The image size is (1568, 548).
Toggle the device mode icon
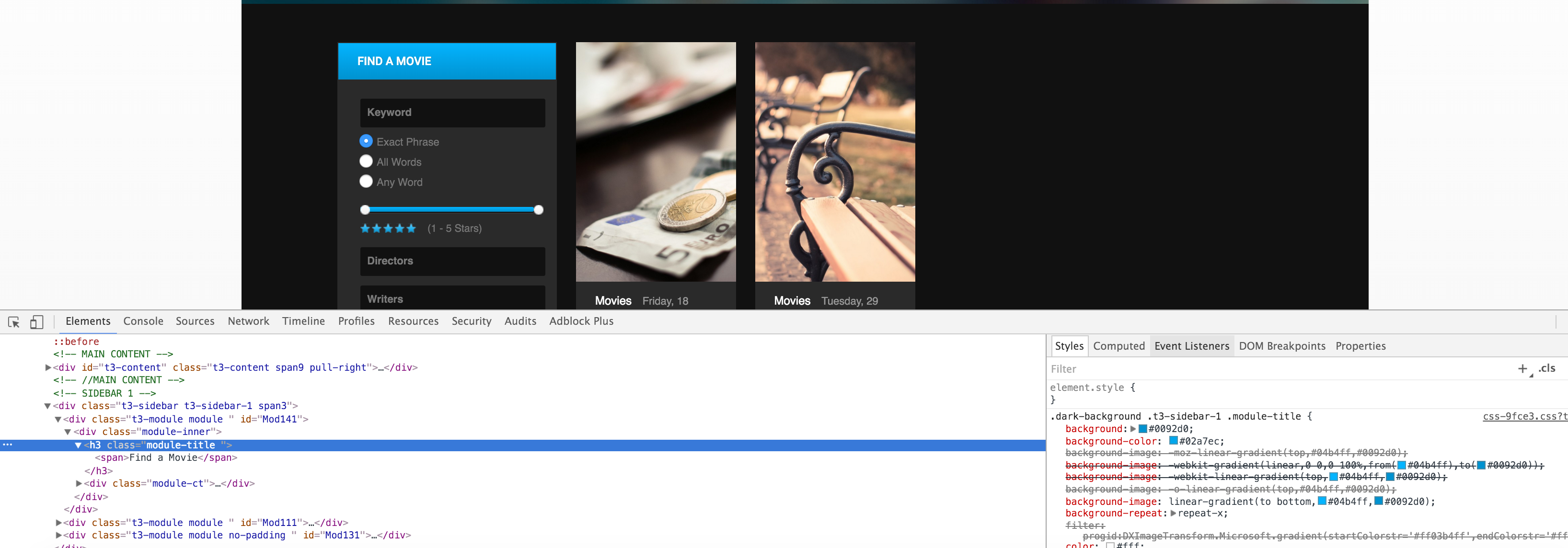(36, 322)
